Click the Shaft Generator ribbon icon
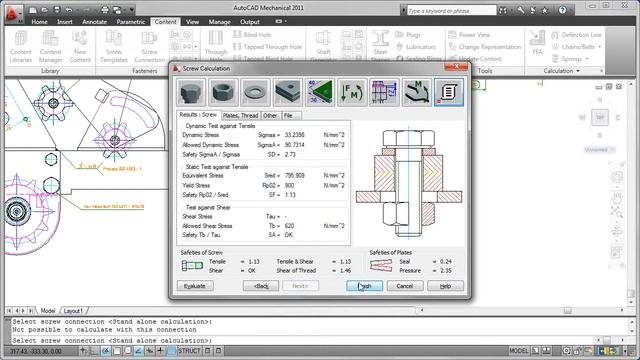This screenshot has width=640, height=360. tap(323, 47)
